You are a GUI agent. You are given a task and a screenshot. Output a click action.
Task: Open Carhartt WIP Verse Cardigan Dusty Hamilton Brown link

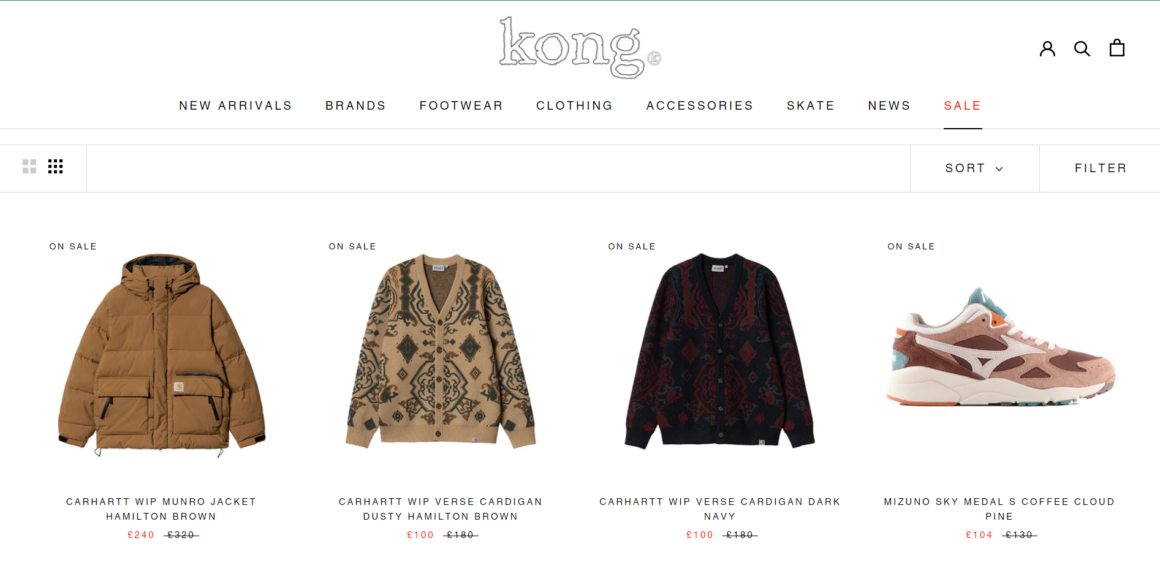[x=440, y=509]
